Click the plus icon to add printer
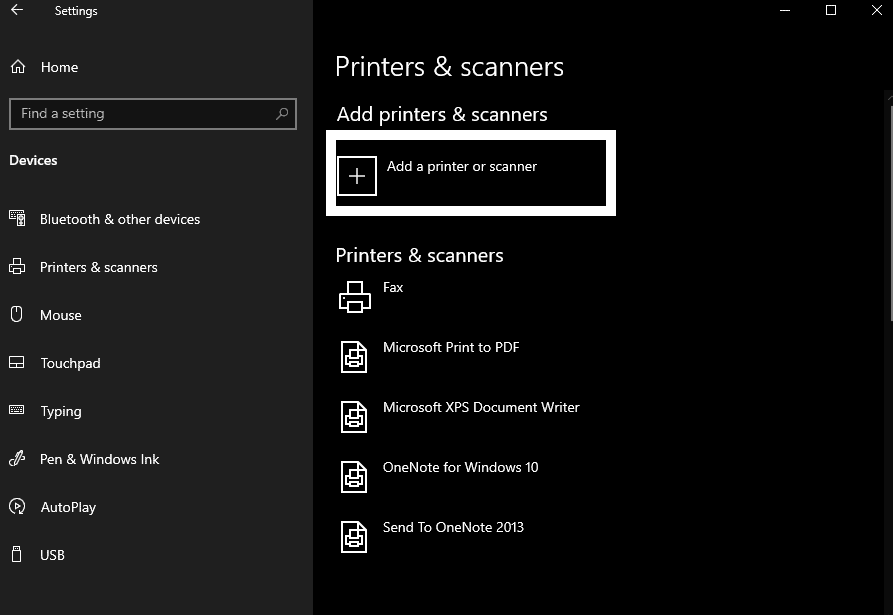Viewport: 893px width, 615px height. point(357,176)
